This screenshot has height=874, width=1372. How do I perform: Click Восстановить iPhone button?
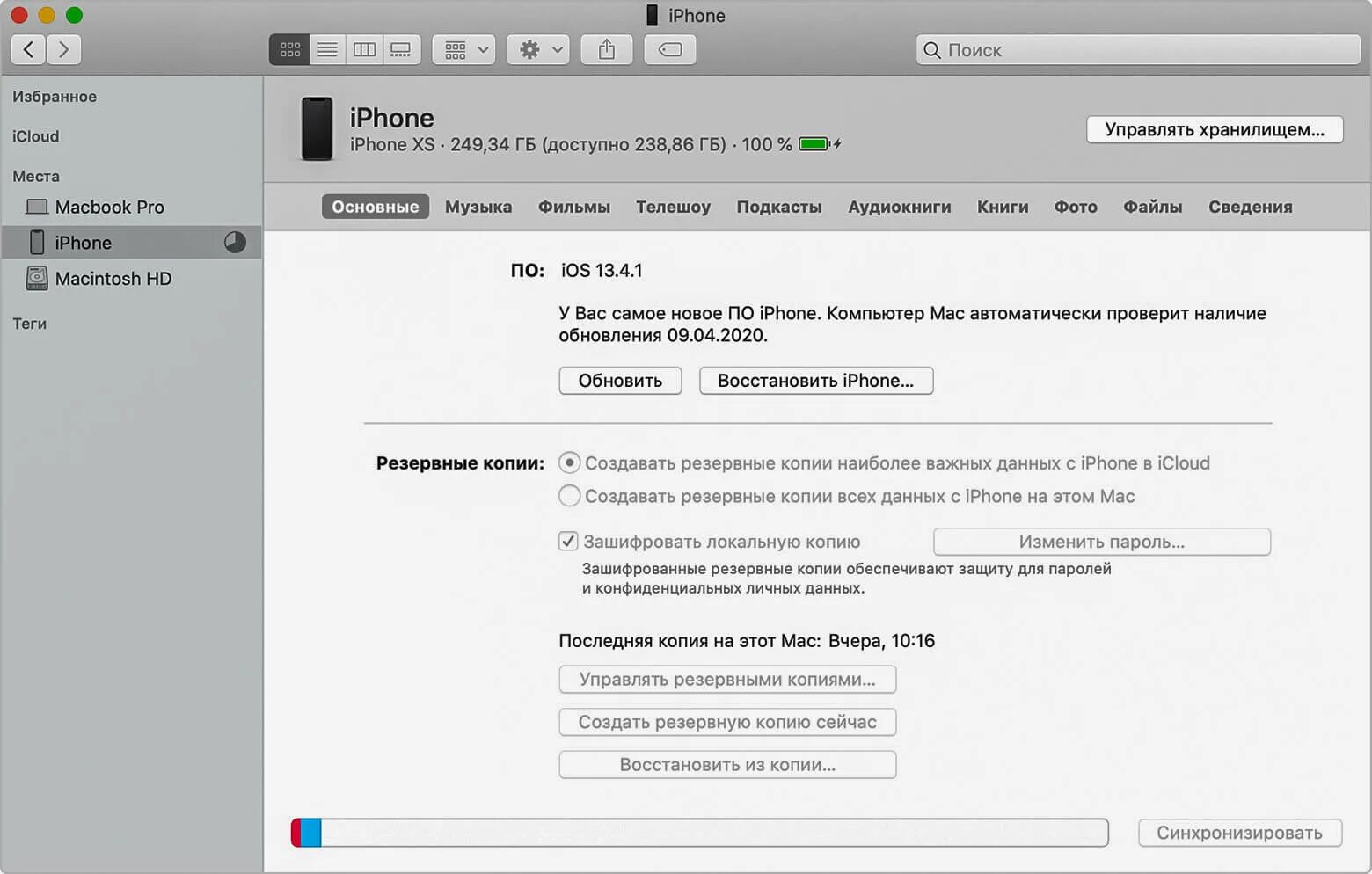point(816,381)
